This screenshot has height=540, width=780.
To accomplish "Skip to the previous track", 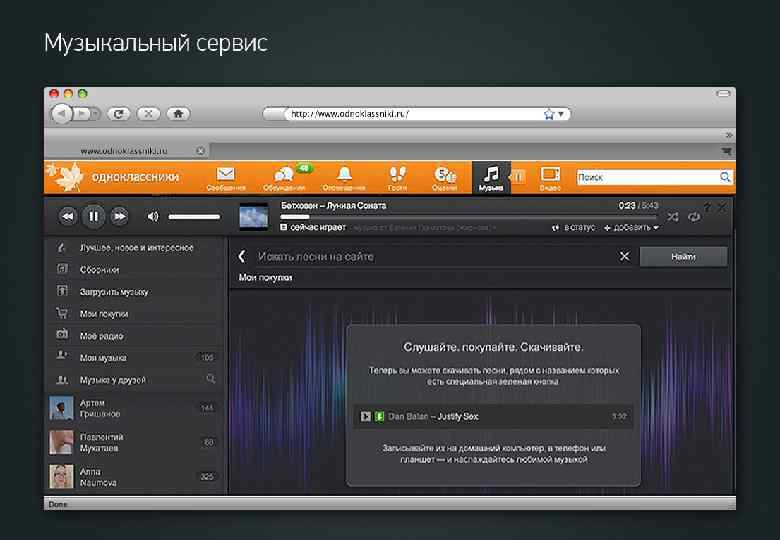I will point(68,216).
